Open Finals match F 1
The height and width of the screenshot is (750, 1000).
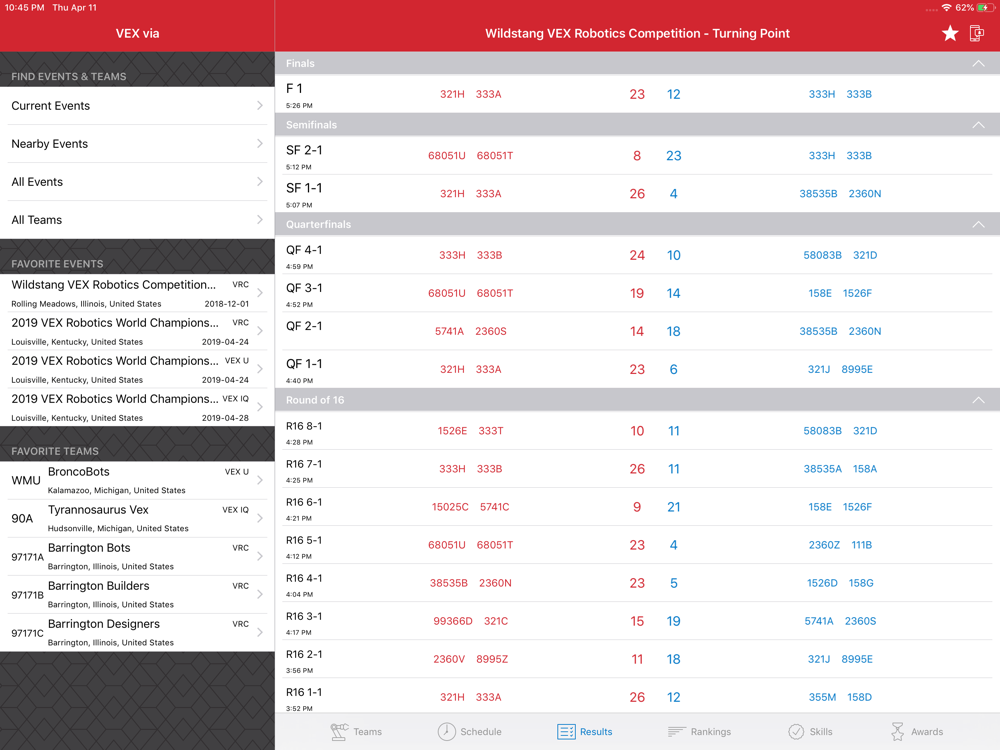(x=637, y=94)
